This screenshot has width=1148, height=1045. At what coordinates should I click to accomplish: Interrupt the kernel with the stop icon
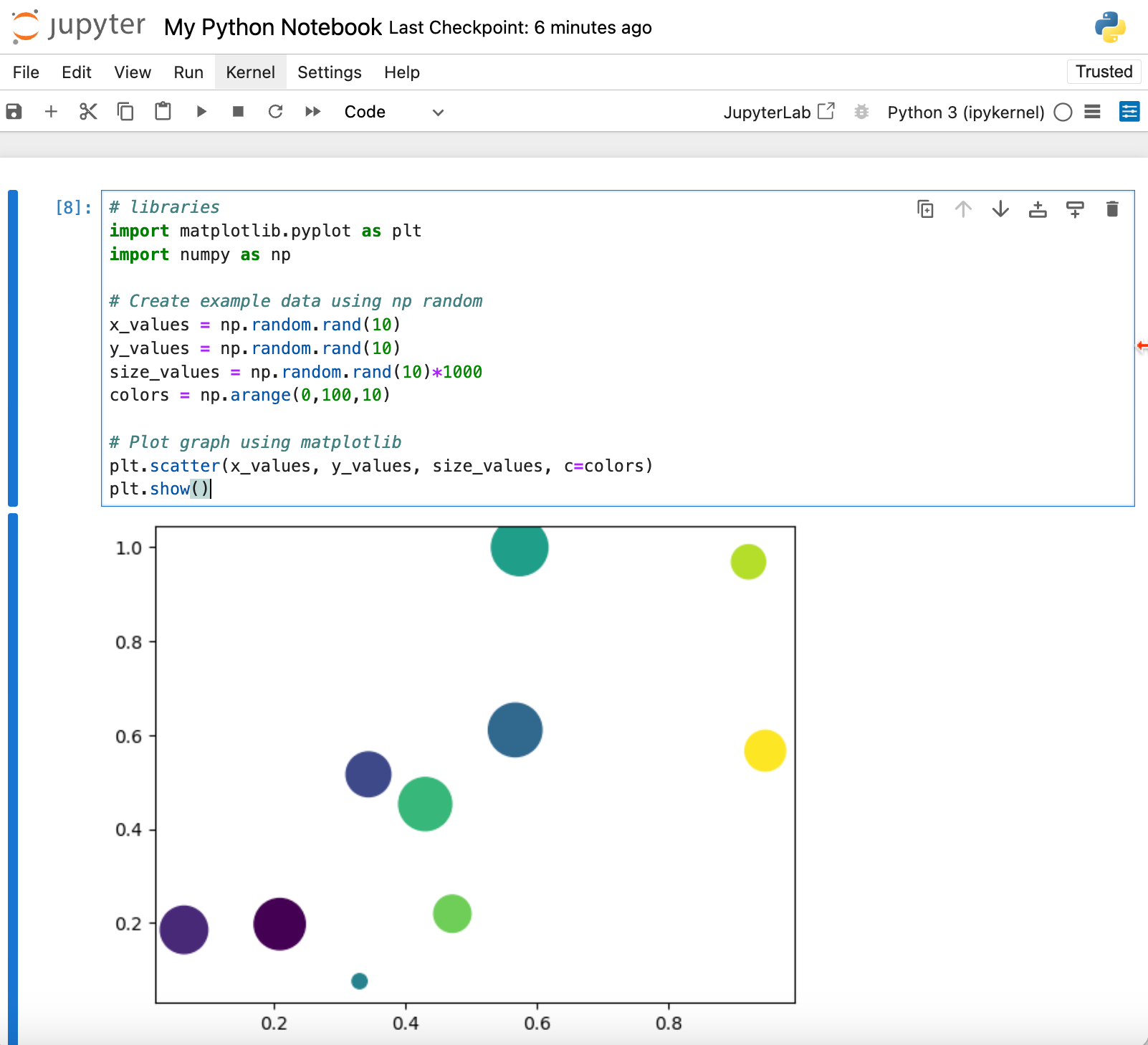click(x=239, y=112)
